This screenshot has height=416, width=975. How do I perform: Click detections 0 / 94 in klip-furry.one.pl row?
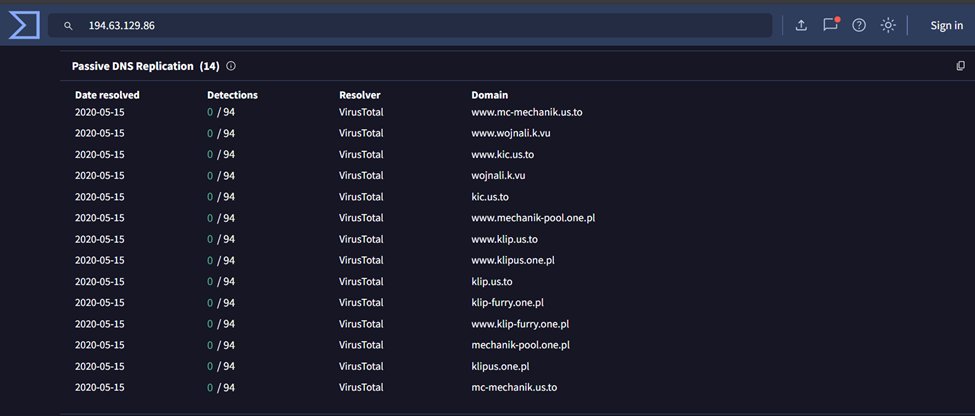click(x=221, y=302)
